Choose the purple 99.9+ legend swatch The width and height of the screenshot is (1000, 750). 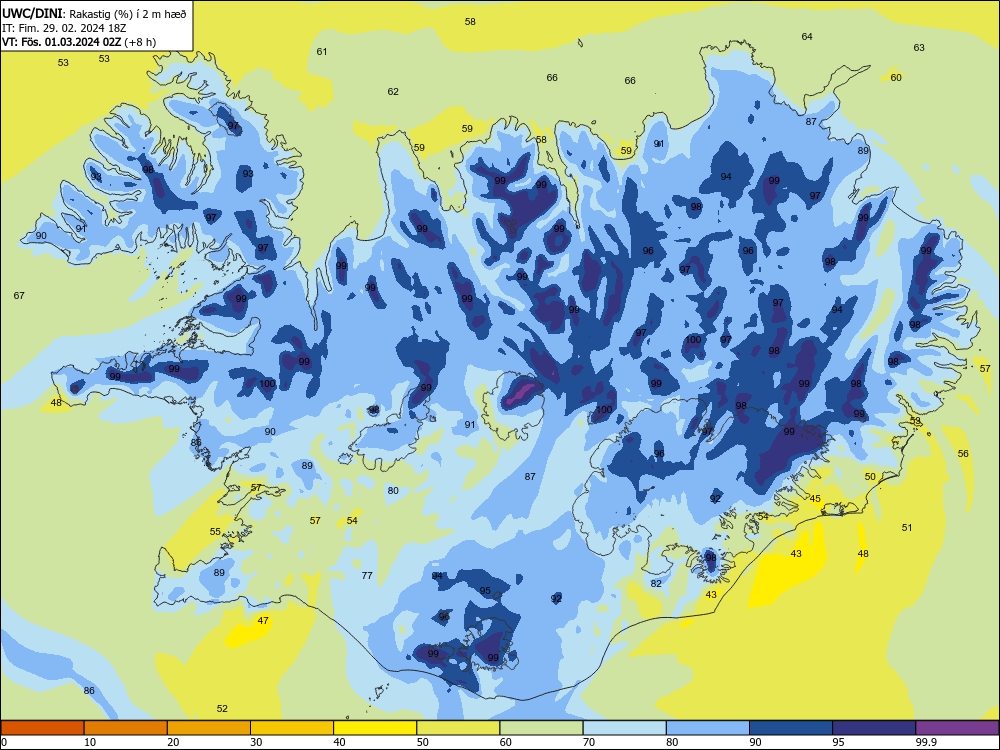957,728
